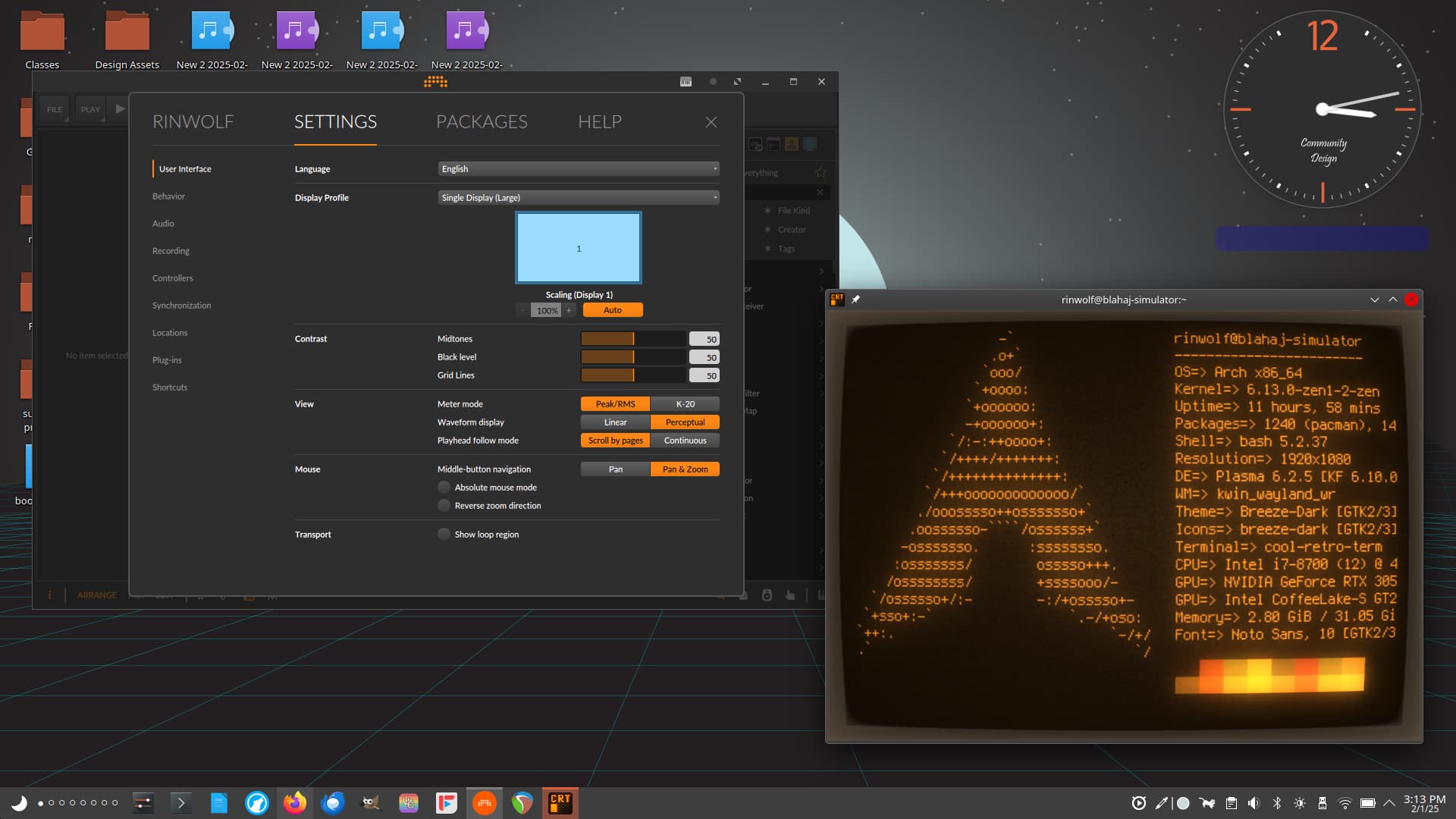Switch to the HELP tab
This screenshot has height=819, width=1456.
[600, 122]
